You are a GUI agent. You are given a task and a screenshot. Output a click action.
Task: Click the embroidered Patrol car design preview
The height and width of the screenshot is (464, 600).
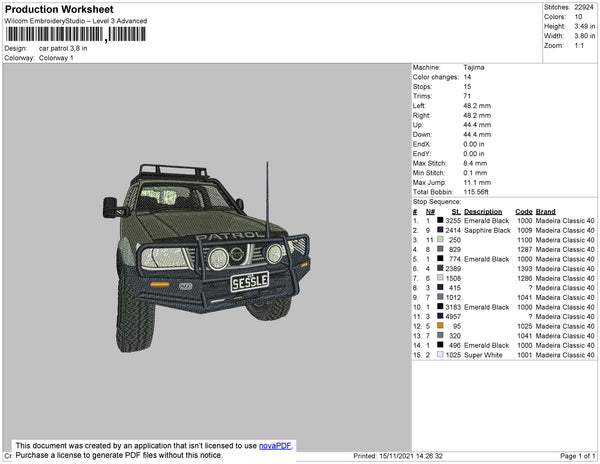207,256
